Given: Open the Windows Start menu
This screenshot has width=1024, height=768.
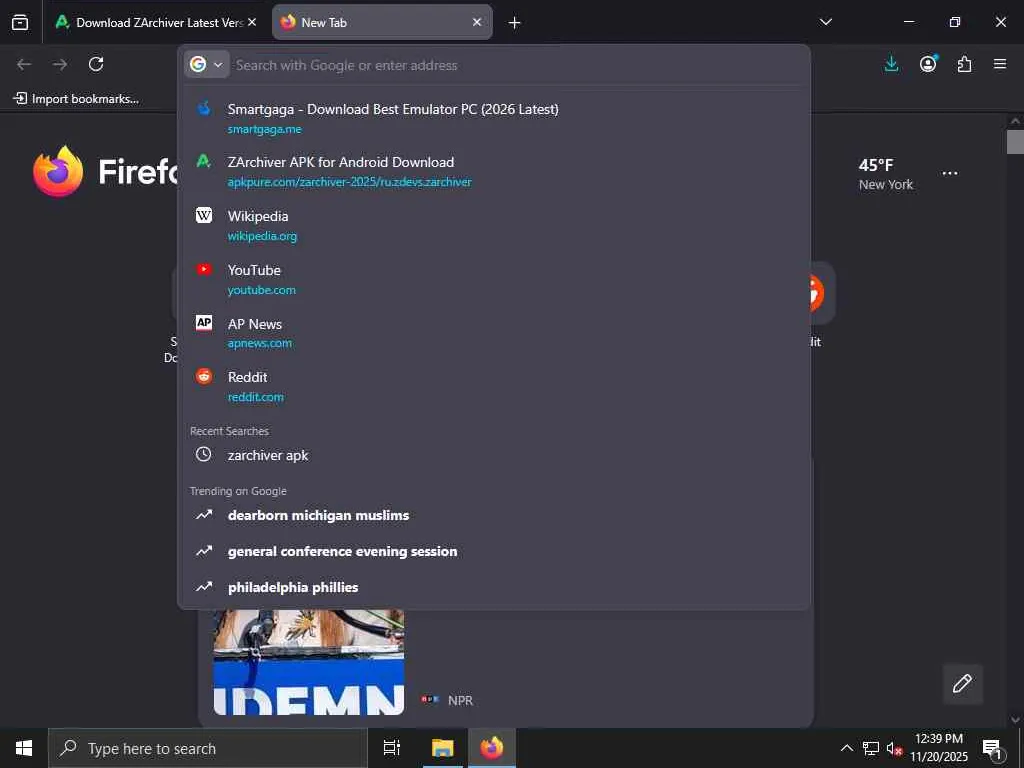Looking at the screenshot, I should pyautogui.click(x=24, y=748).
